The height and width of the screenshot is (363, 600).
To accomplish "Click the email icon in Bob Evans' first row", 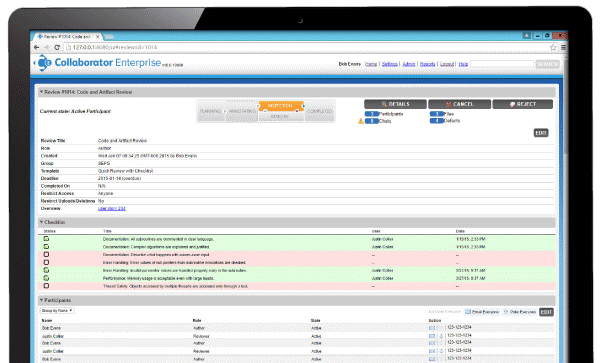I will pos(432,328).
